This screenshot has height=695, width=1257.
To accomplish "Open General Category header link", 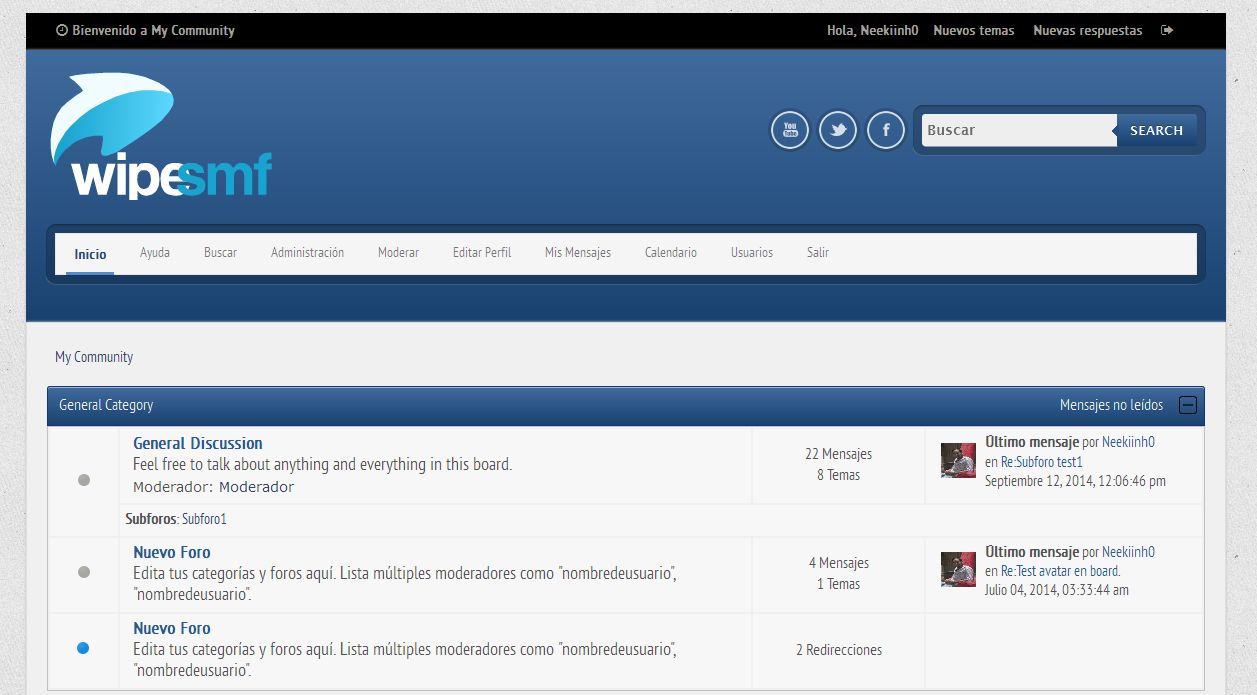I will click(106, 405).
